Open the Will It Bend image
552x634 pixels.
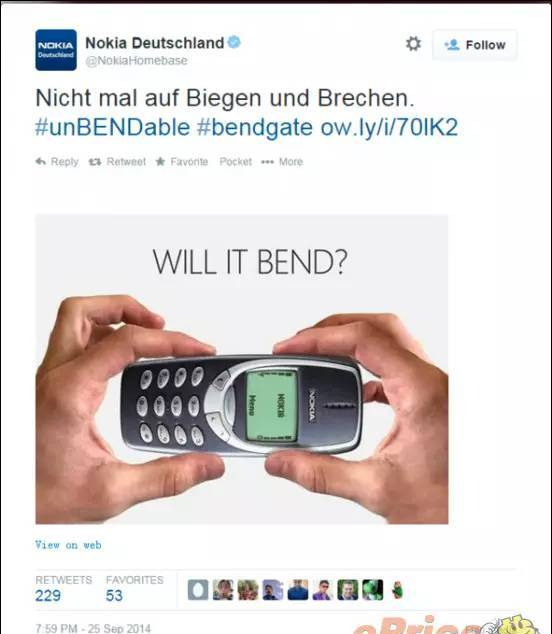tap(242, 369)
